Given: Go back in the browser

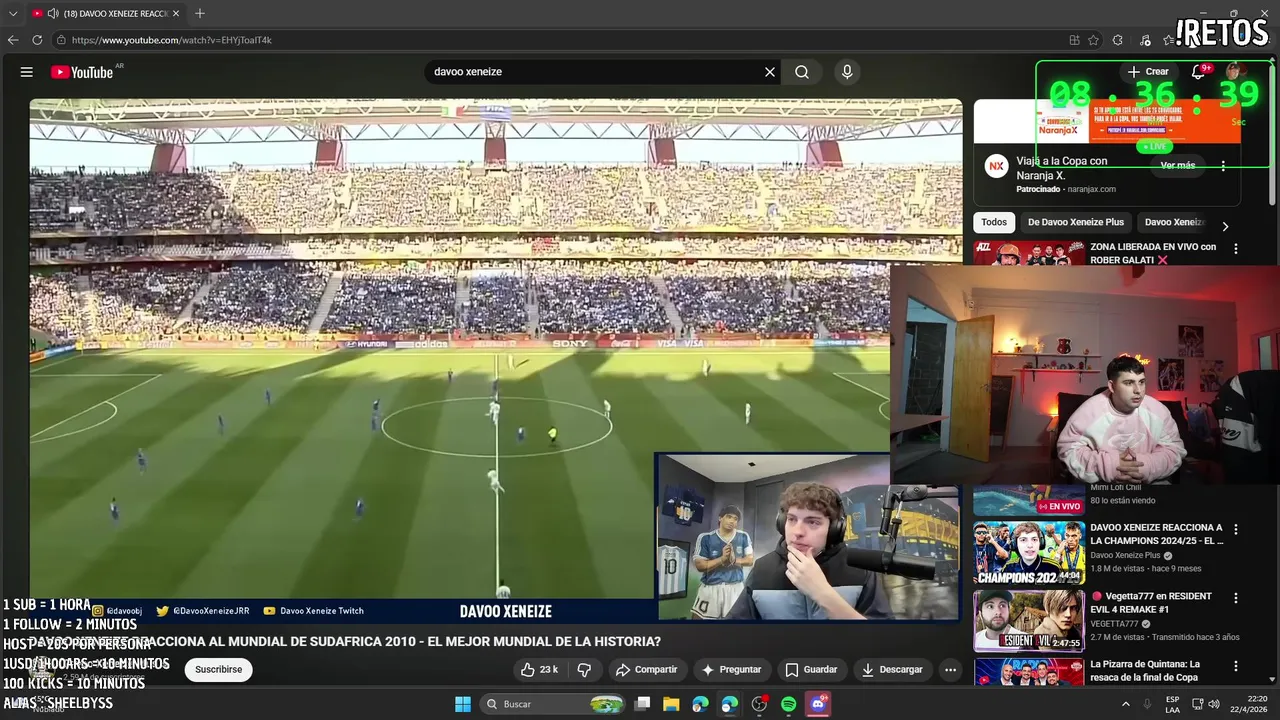Looking at the screenshot, I should tap(13, 40).
